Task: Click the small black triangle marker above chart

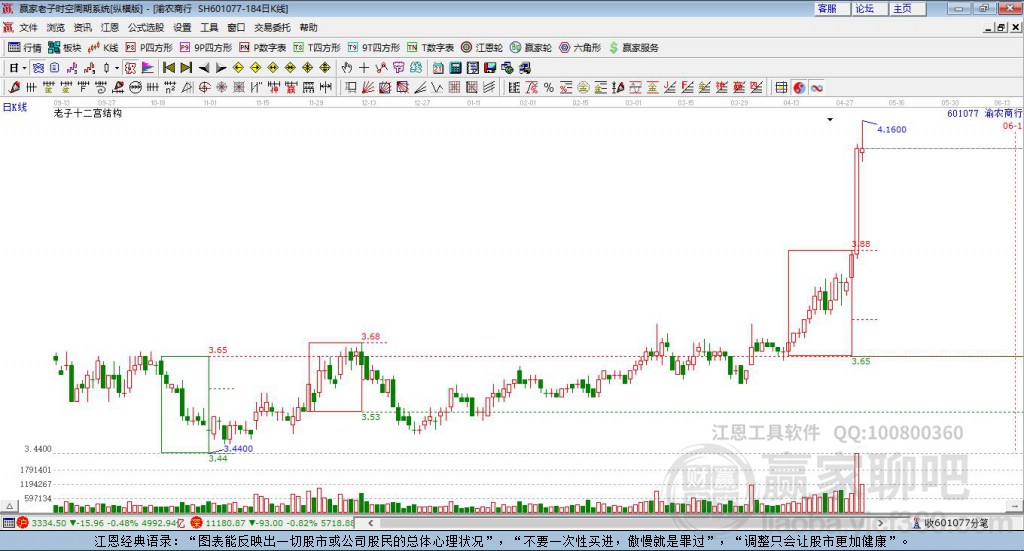Action: click(830, 119)
